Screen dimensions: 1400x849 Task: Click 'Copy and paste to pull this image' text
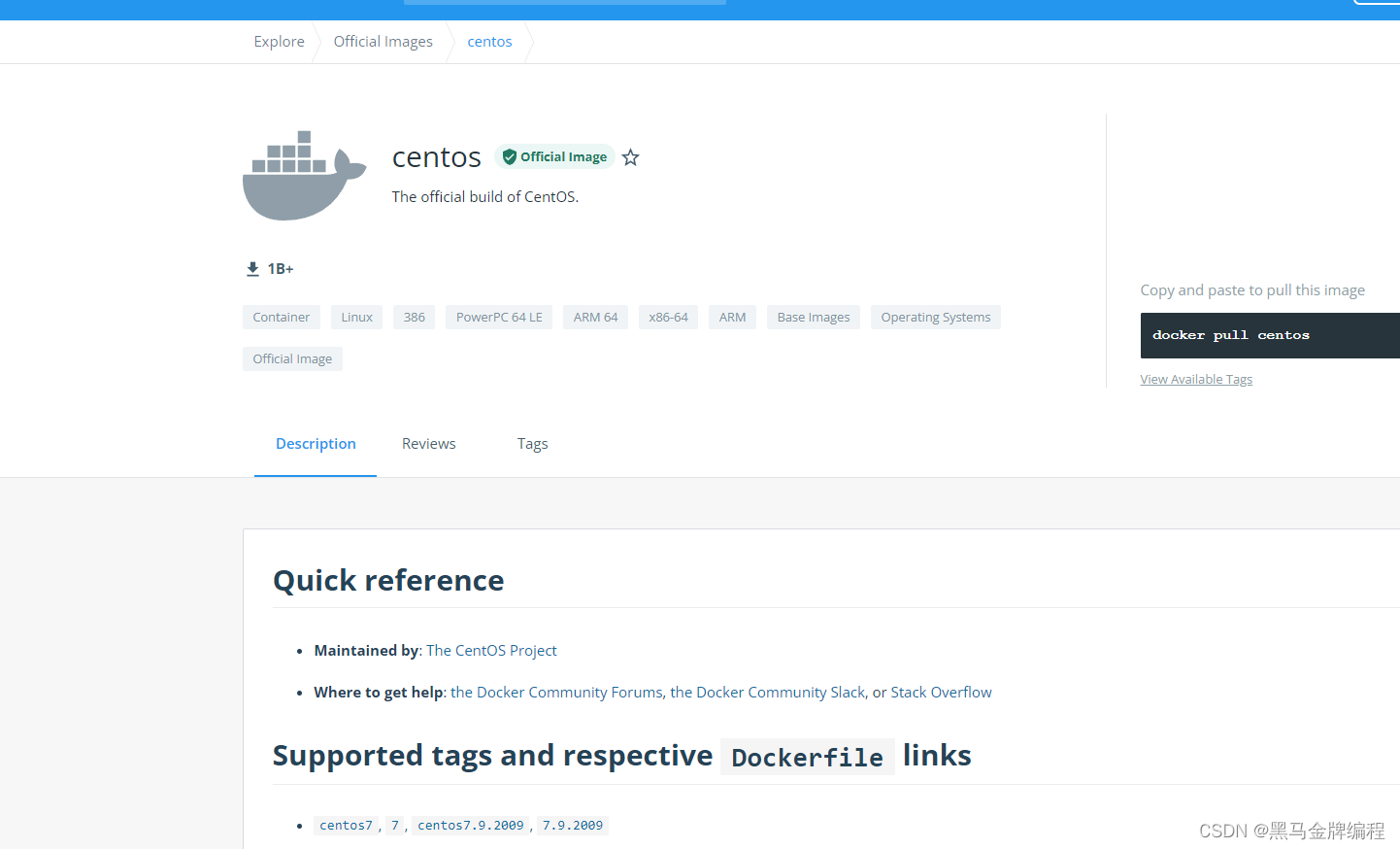tap(1252, 290)
